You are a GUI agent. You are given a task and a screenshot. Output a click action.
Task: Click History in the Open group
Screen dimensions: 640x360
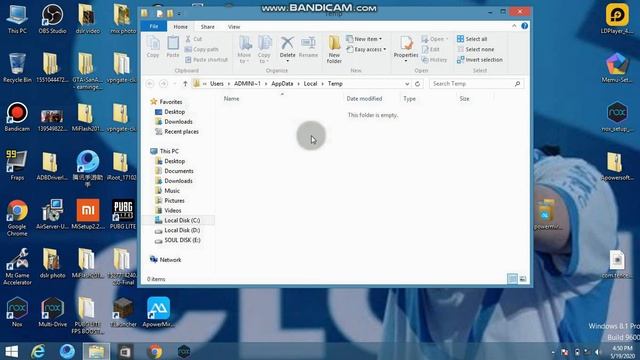click(x=434, y=60)
